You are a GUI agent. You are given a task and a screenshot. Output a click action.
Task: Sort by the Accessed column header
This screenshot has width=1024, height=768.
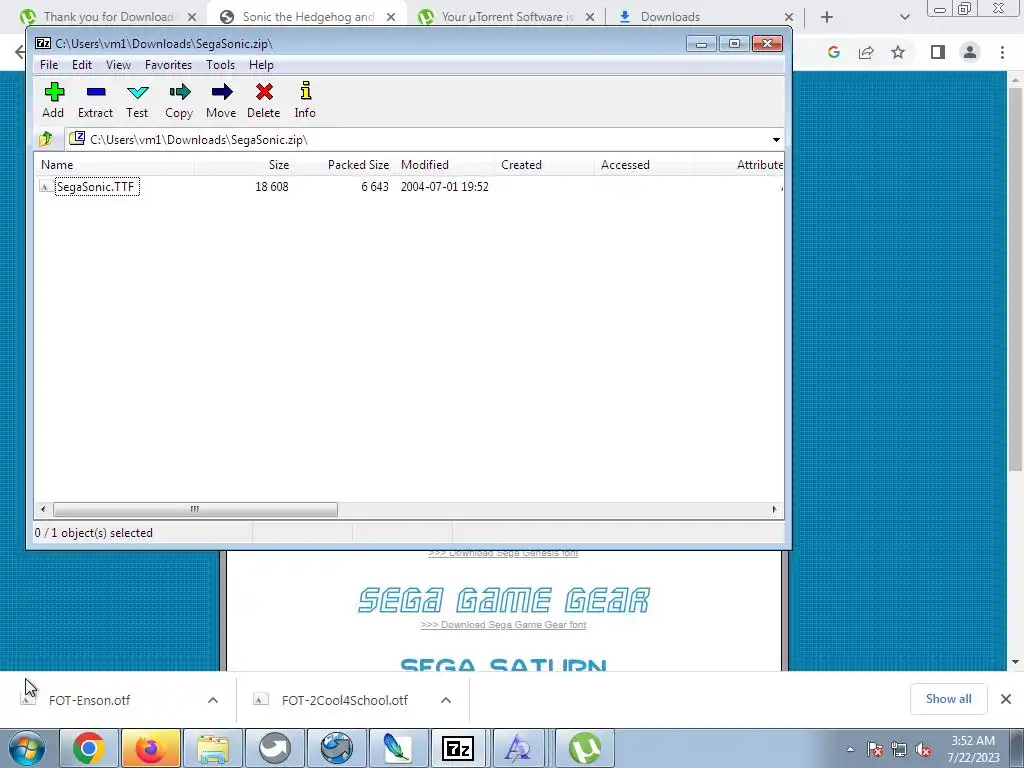pos(644,165)
